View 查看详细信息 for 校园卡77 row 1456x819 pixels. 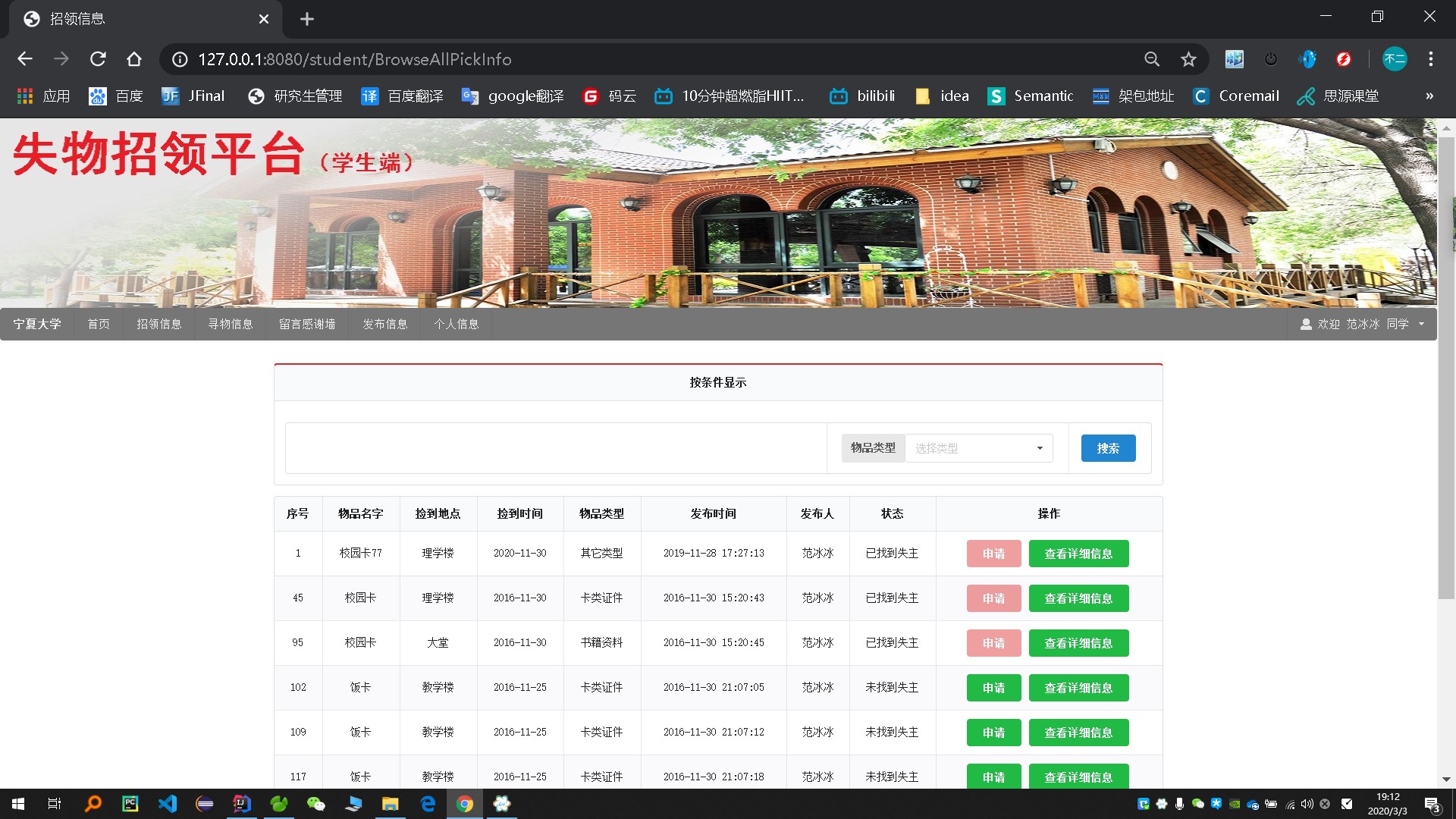point(1078,554)
